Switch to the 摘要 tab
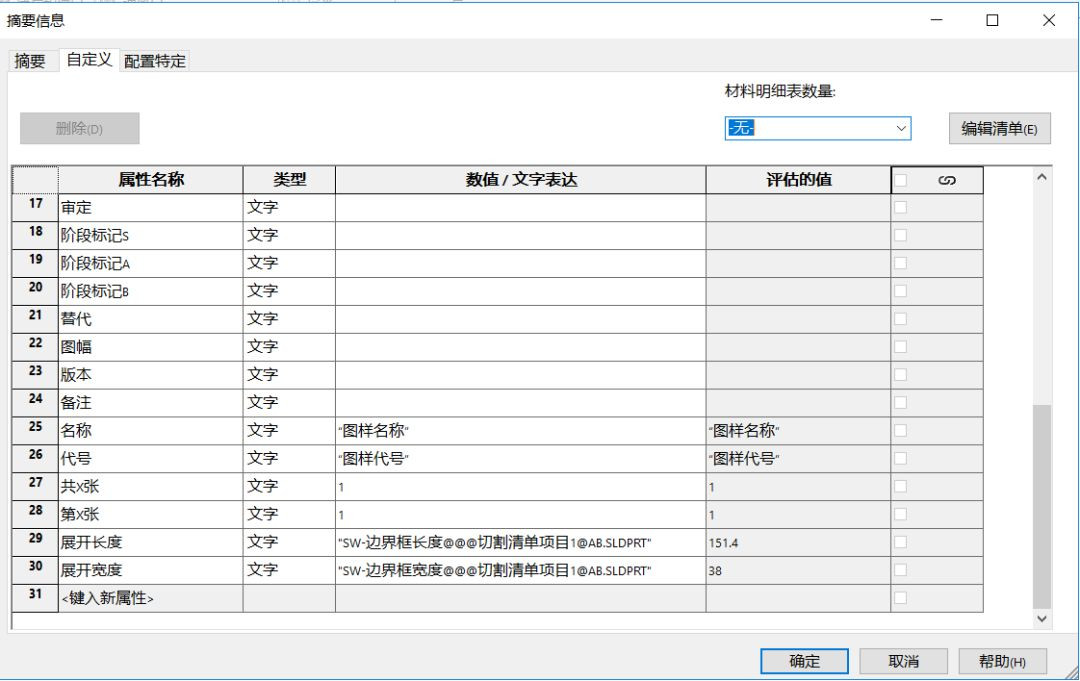The image size is (1080, 681). (28, 62)
